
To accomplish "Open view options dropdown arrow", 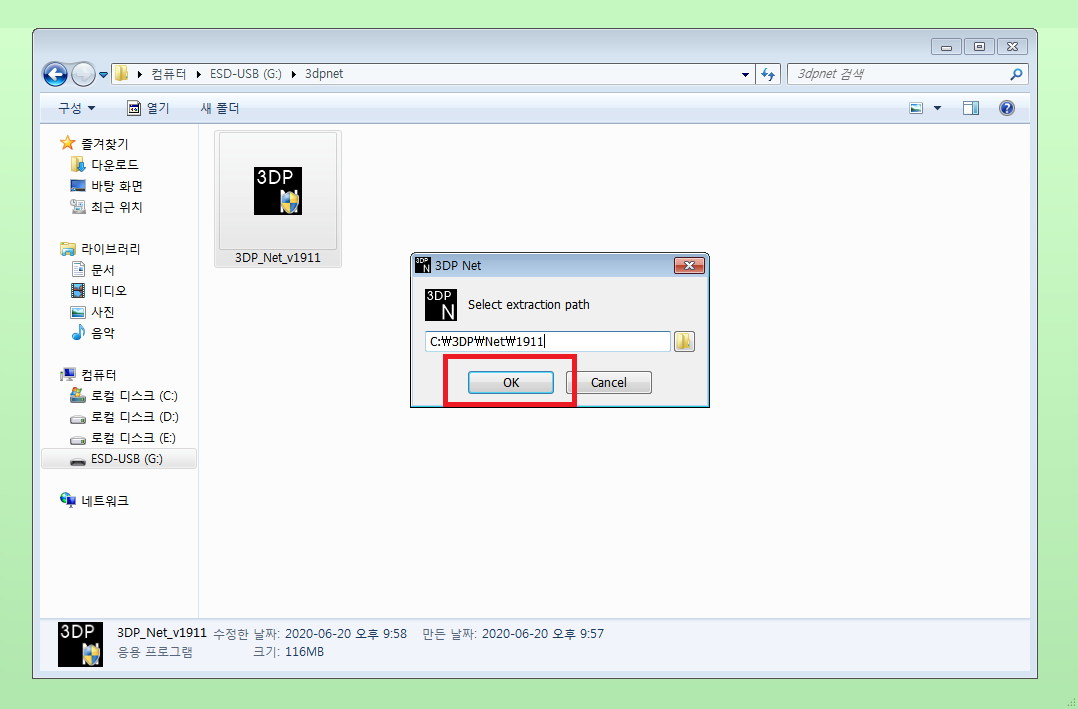I will coord(937,108).
